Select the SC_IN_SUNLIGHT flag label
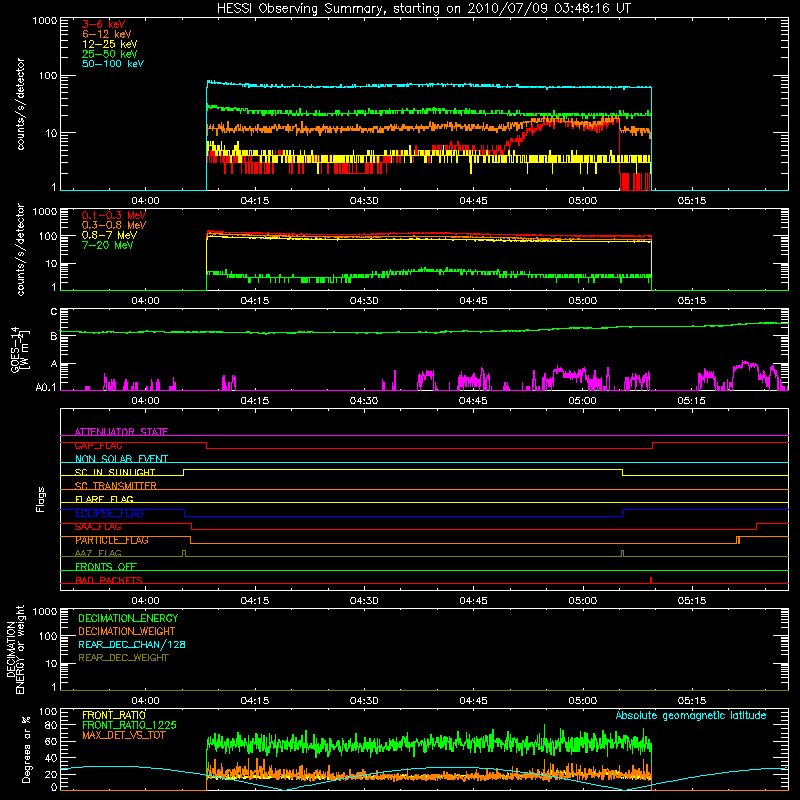Image resolution: width=800 pixels, height=800 pixels. coord(114,472)
